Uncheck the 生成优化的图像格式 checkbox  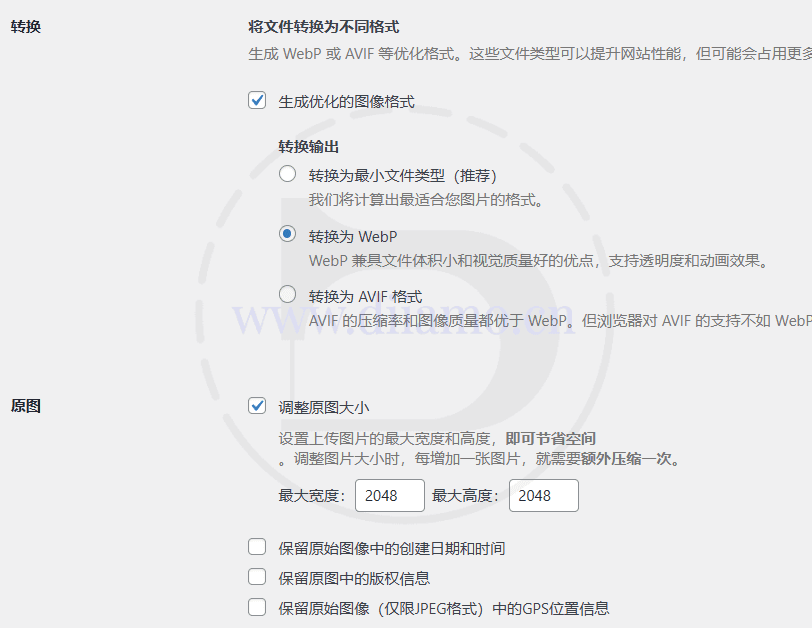257,100
